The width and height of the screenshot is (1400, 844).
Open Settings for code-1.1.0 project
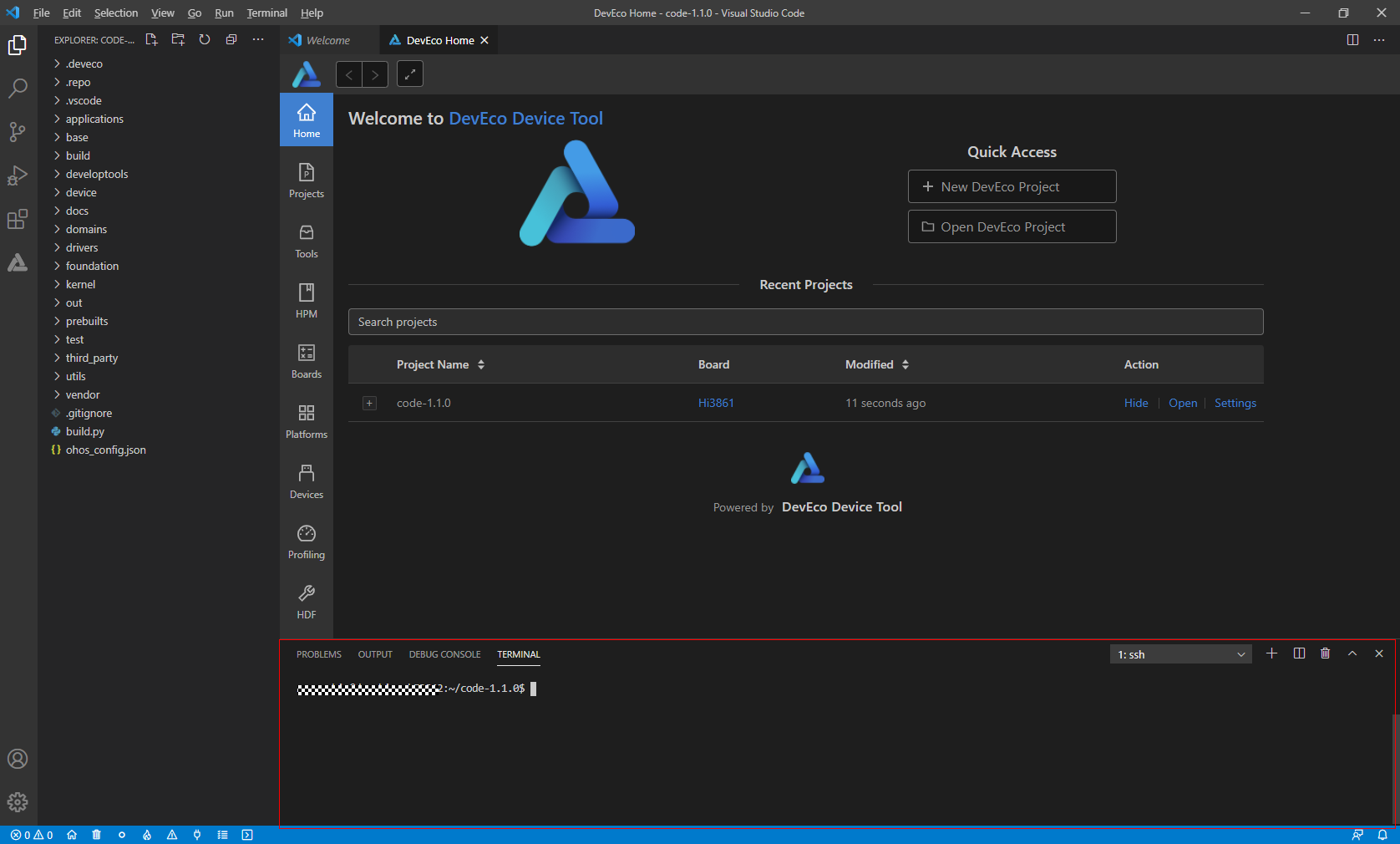[x=1235, y=403]
